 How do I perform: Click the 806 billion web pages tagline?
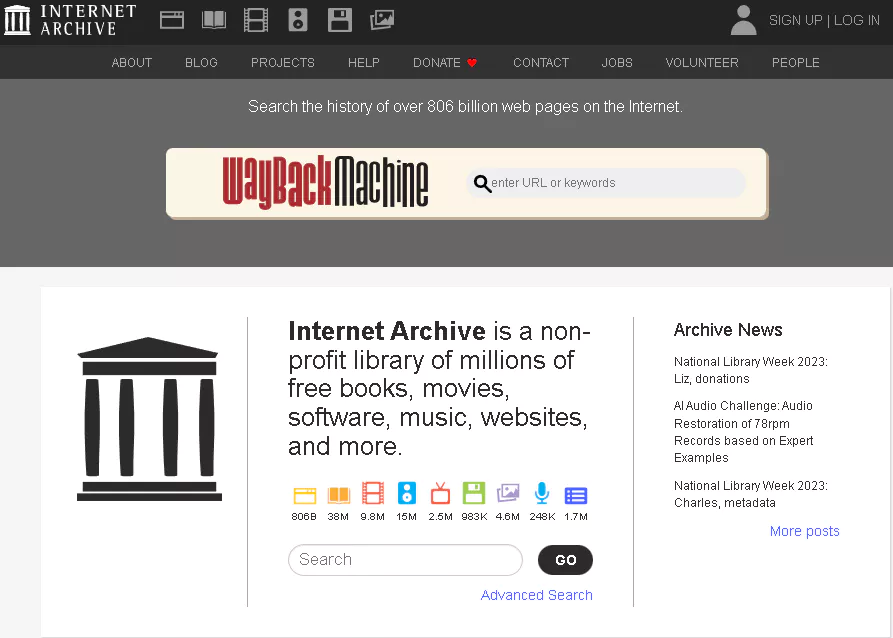click(x=465, y=107)
